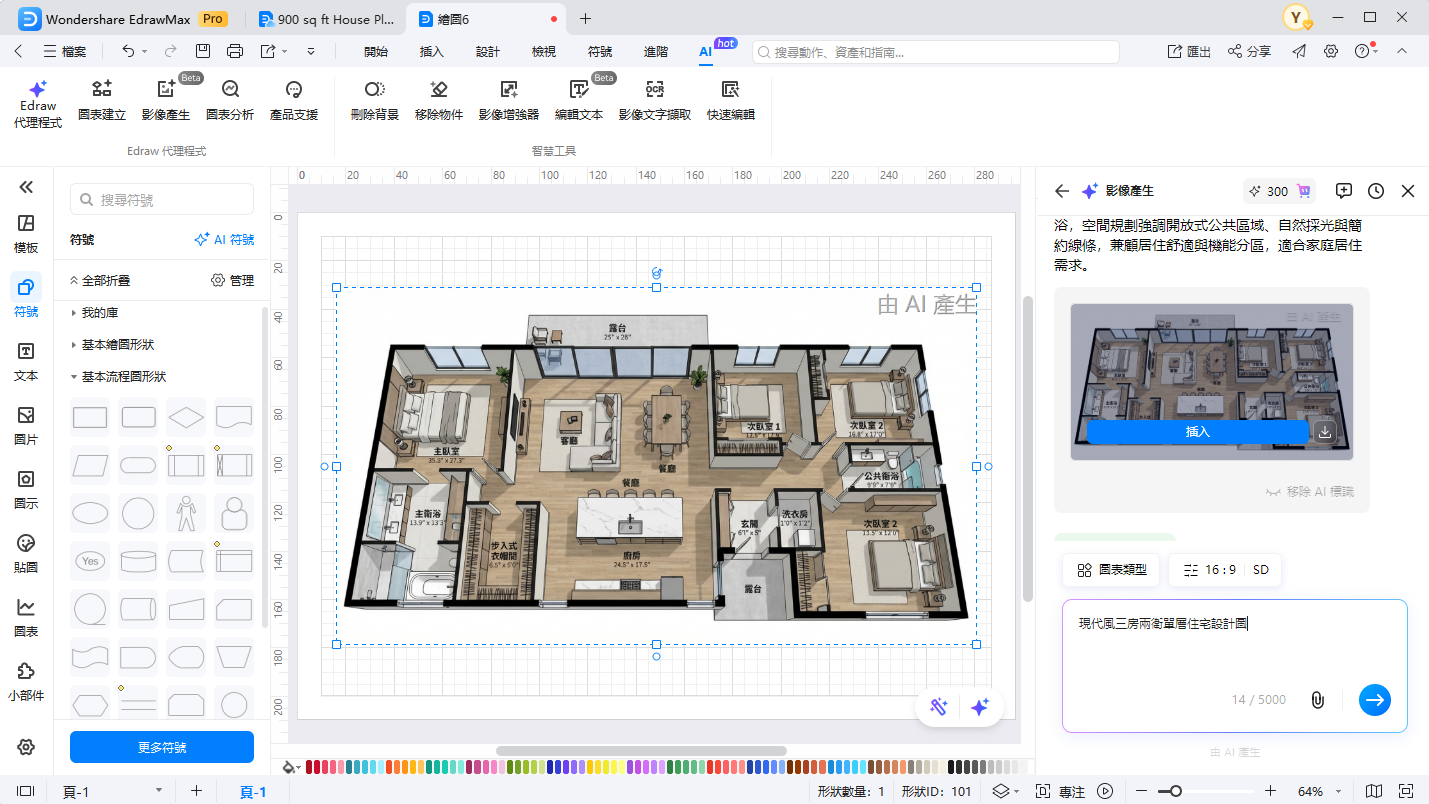Click the 圖表分析 chart analysis icon

pyautogui.click(x=230, y=100)
